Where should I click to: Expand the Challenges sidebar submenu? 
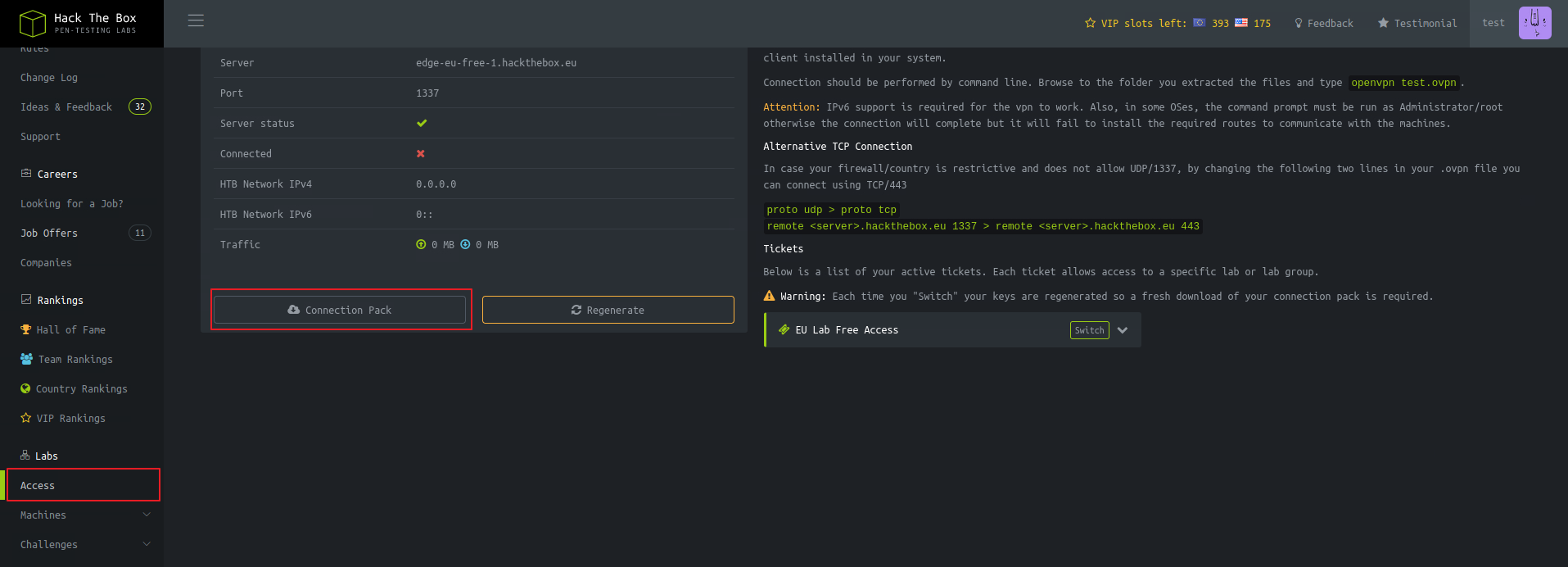(147, 544)
